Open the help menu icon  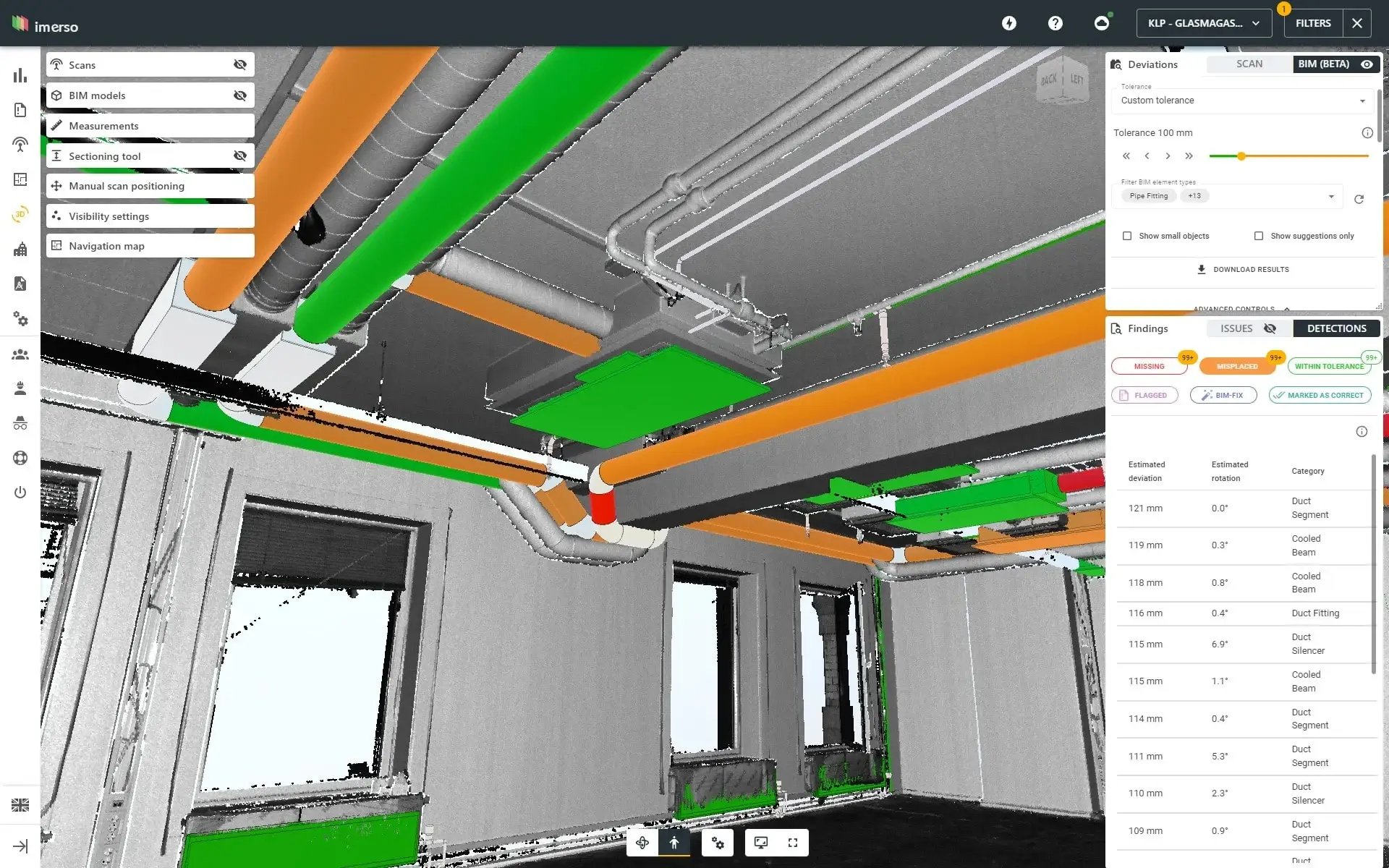coord(1056,22)
